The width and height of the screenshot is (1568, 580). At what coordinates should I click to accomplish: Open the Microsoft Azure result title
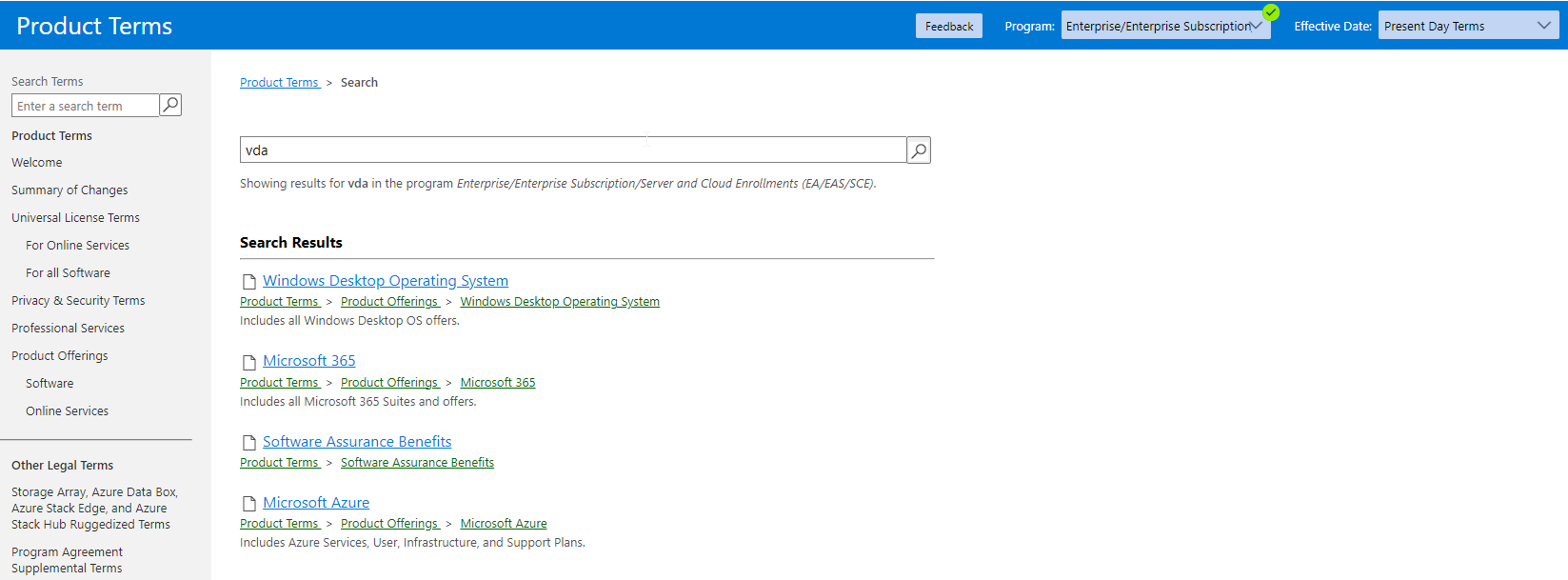(316, 503)
